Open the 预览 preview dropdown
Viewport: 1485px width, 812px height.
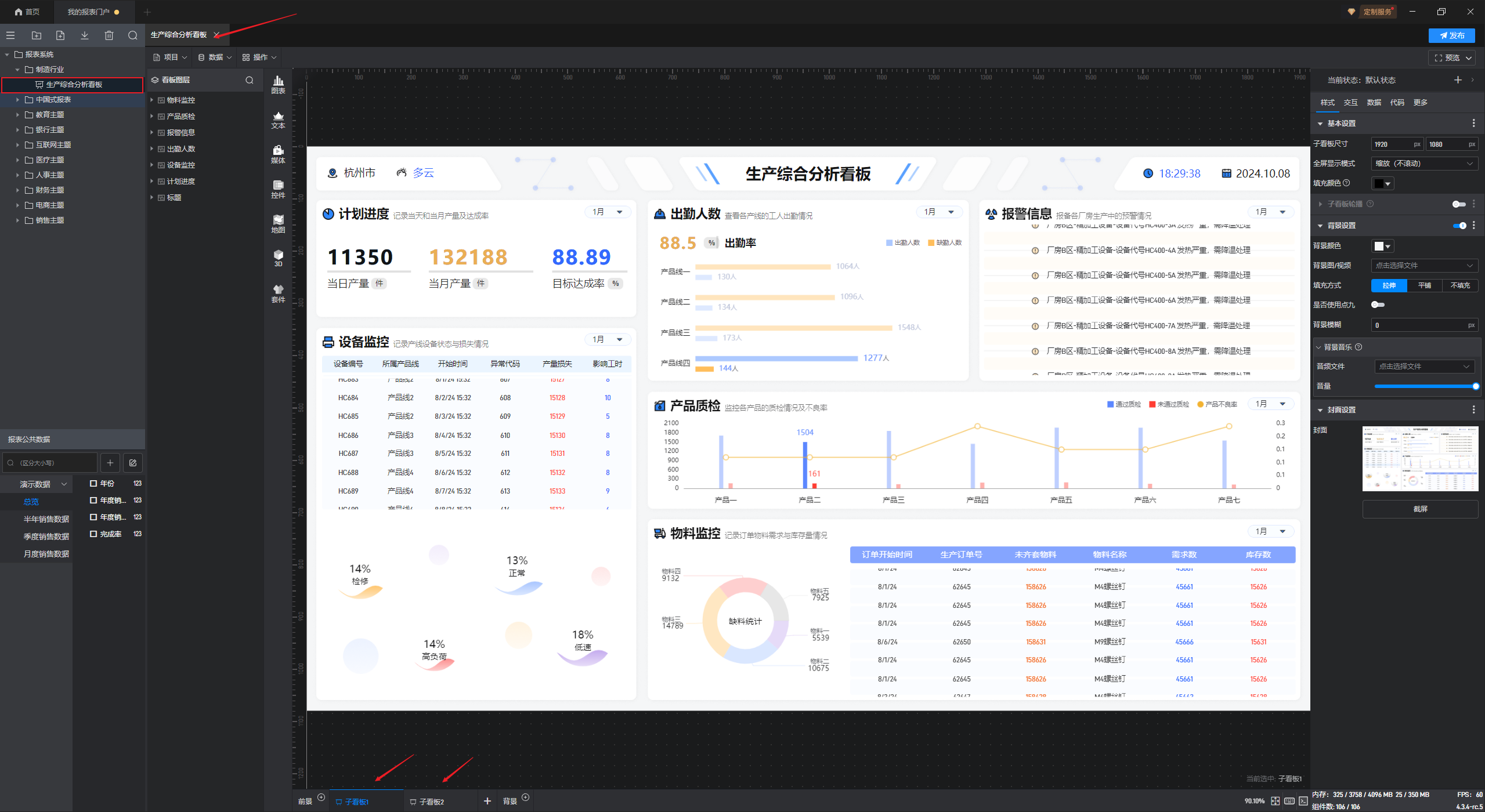tap(1469, 58)
